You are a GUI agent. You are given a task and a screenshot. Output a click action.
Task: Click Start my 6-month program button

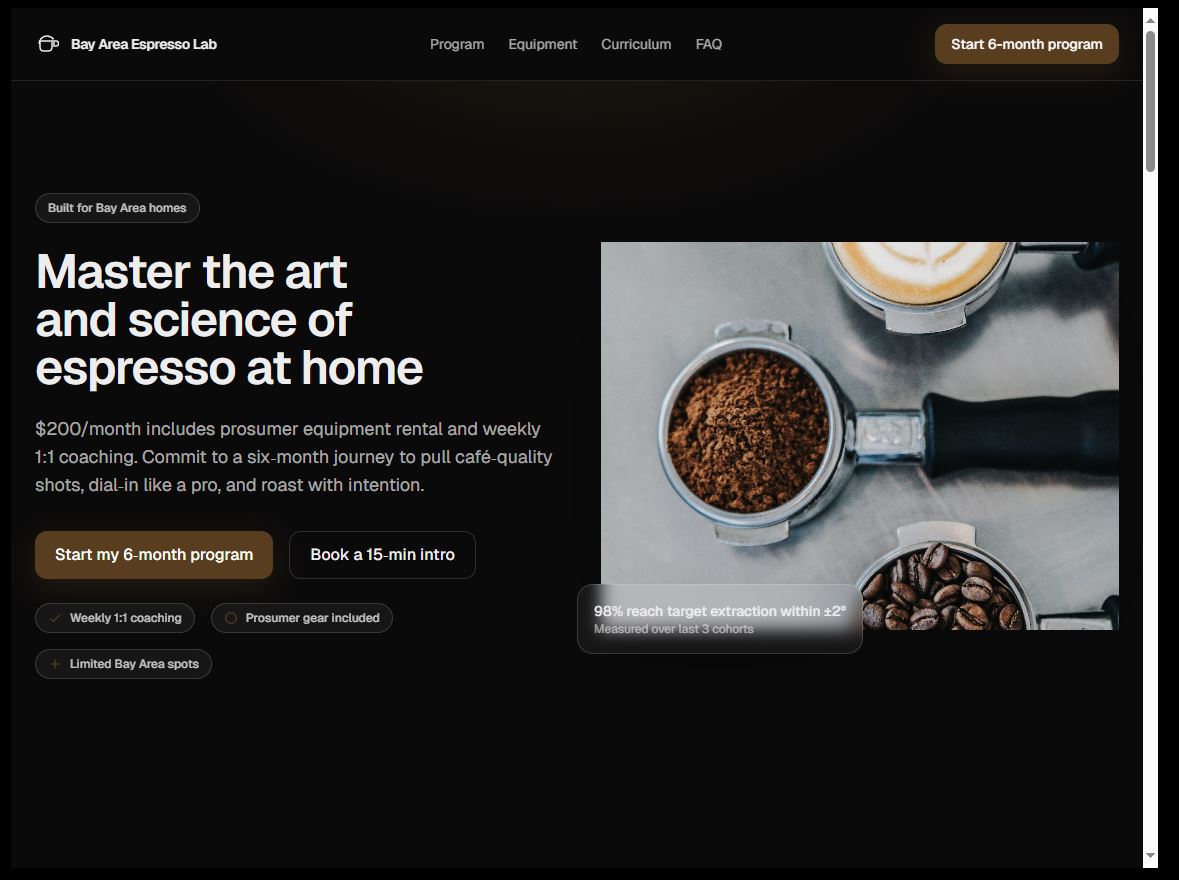154,555
